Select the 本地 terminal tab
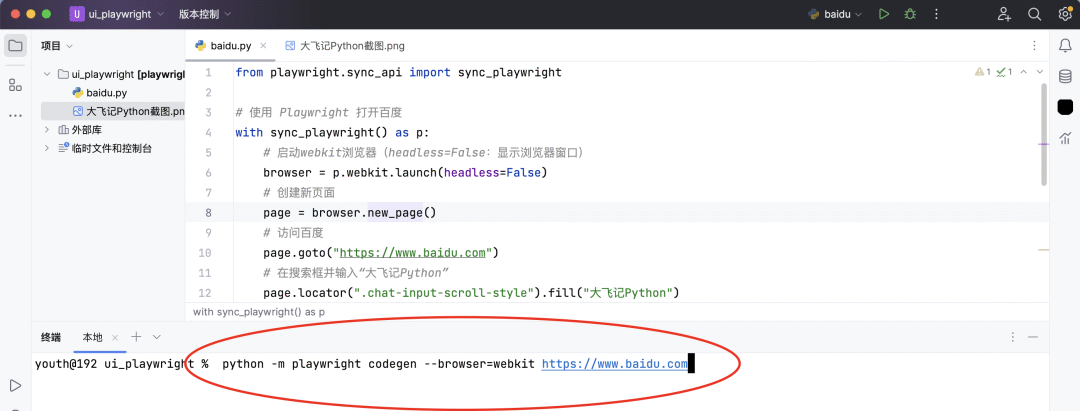This screenshot has width=1080, height=411. click(92, 337)
